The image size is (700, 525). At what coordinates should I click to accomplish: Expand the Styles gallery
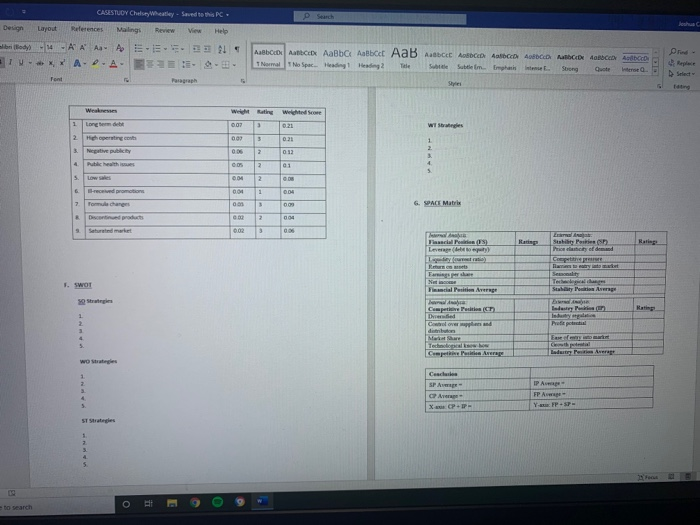(655, 71)
